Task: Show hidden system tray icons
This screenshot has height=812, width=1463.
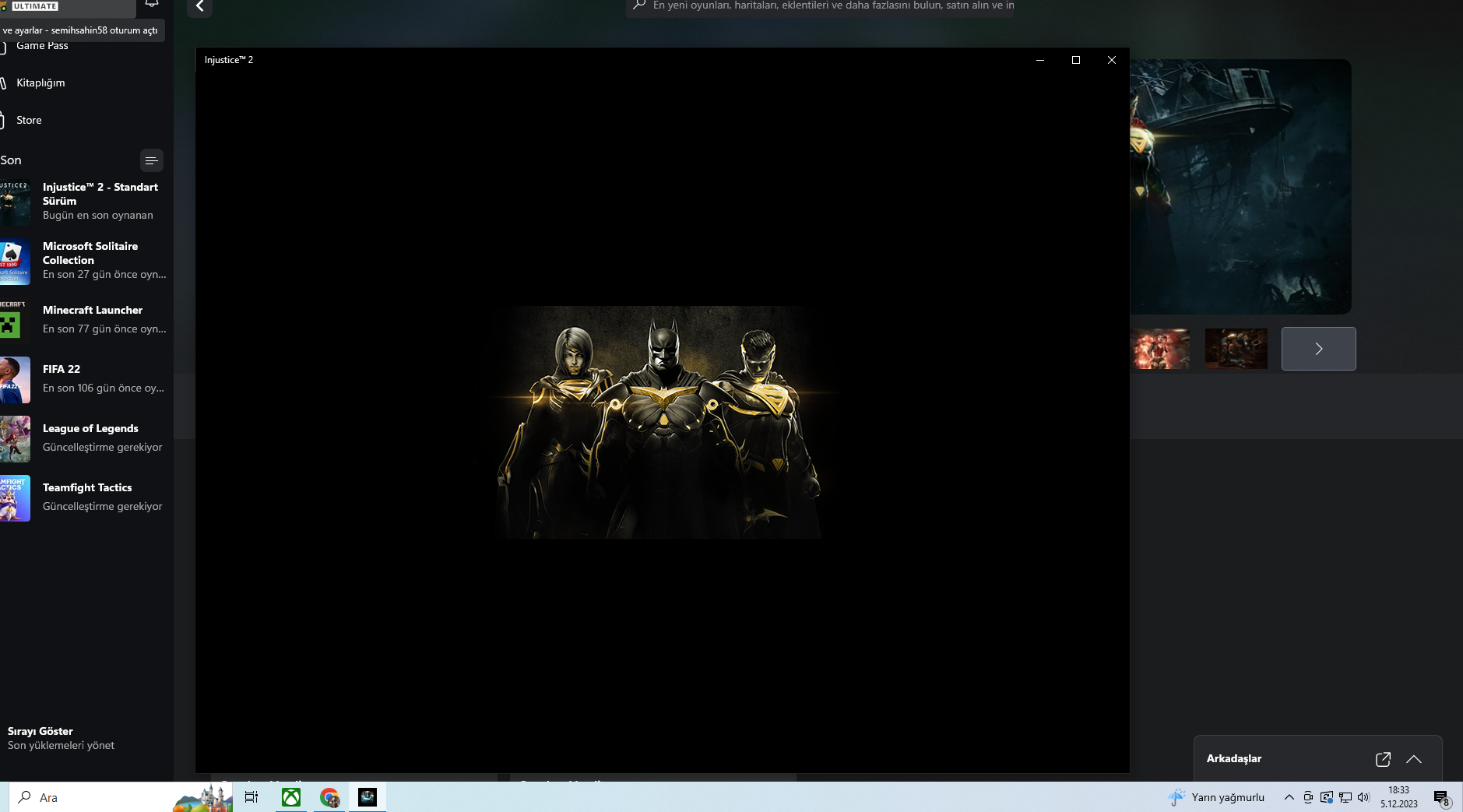Action: point(1289,797)
